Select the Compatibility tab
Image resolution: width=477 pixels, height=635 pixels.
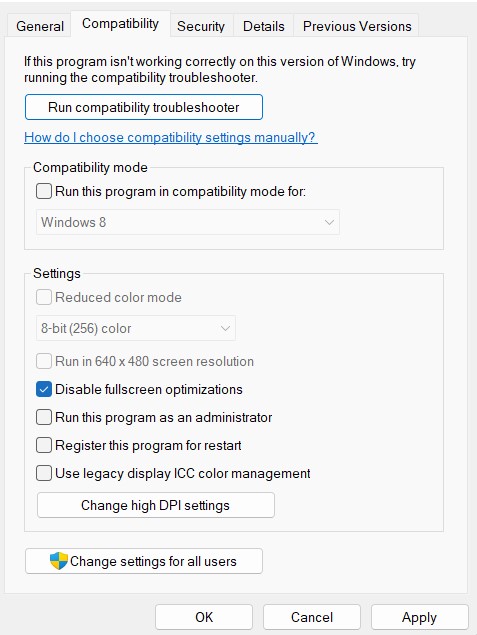point(120,23)
